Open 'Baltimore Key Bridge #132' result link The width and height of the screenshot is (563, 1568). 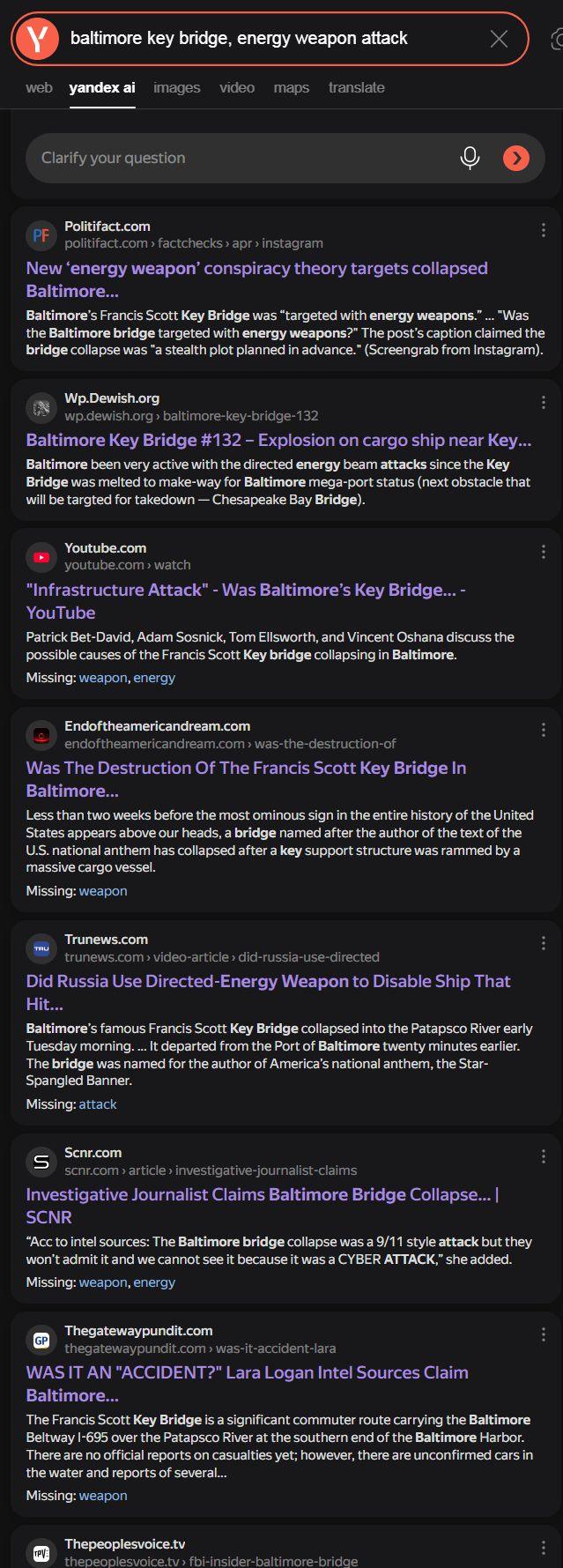[278, 440]
